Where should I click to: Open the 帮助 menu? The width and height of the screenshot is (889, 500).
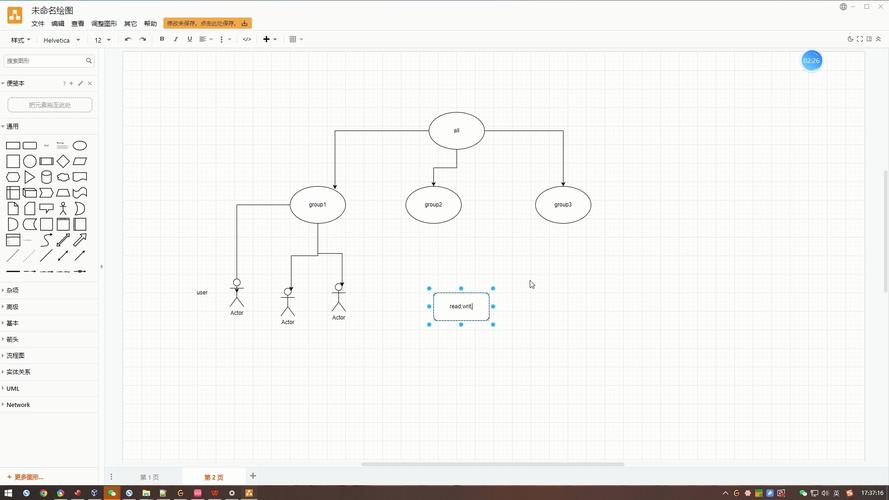pyautogui.click(x=150, y=24)
